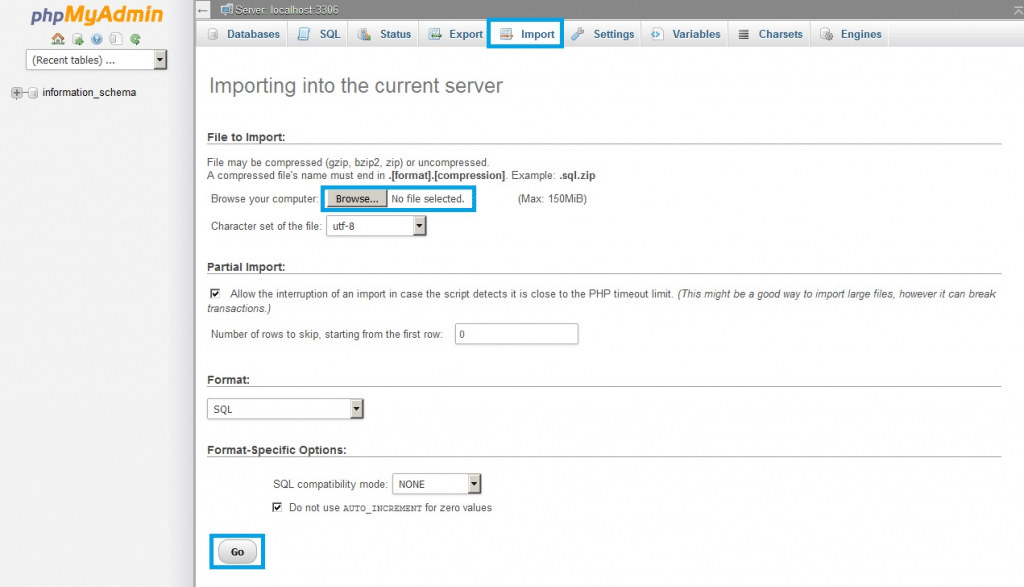Toggle the partial import interruption checkbox
This screenshot has width=1024, height=587.
pyautogui.click(x=215, y=292)
